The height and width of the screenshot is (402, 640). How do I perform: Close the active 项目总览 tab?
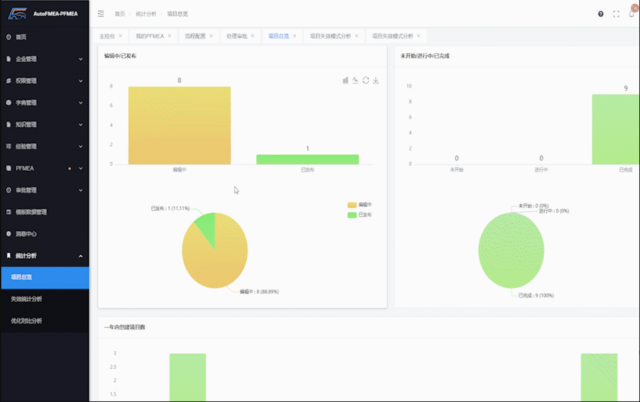[x=294, y=36]
